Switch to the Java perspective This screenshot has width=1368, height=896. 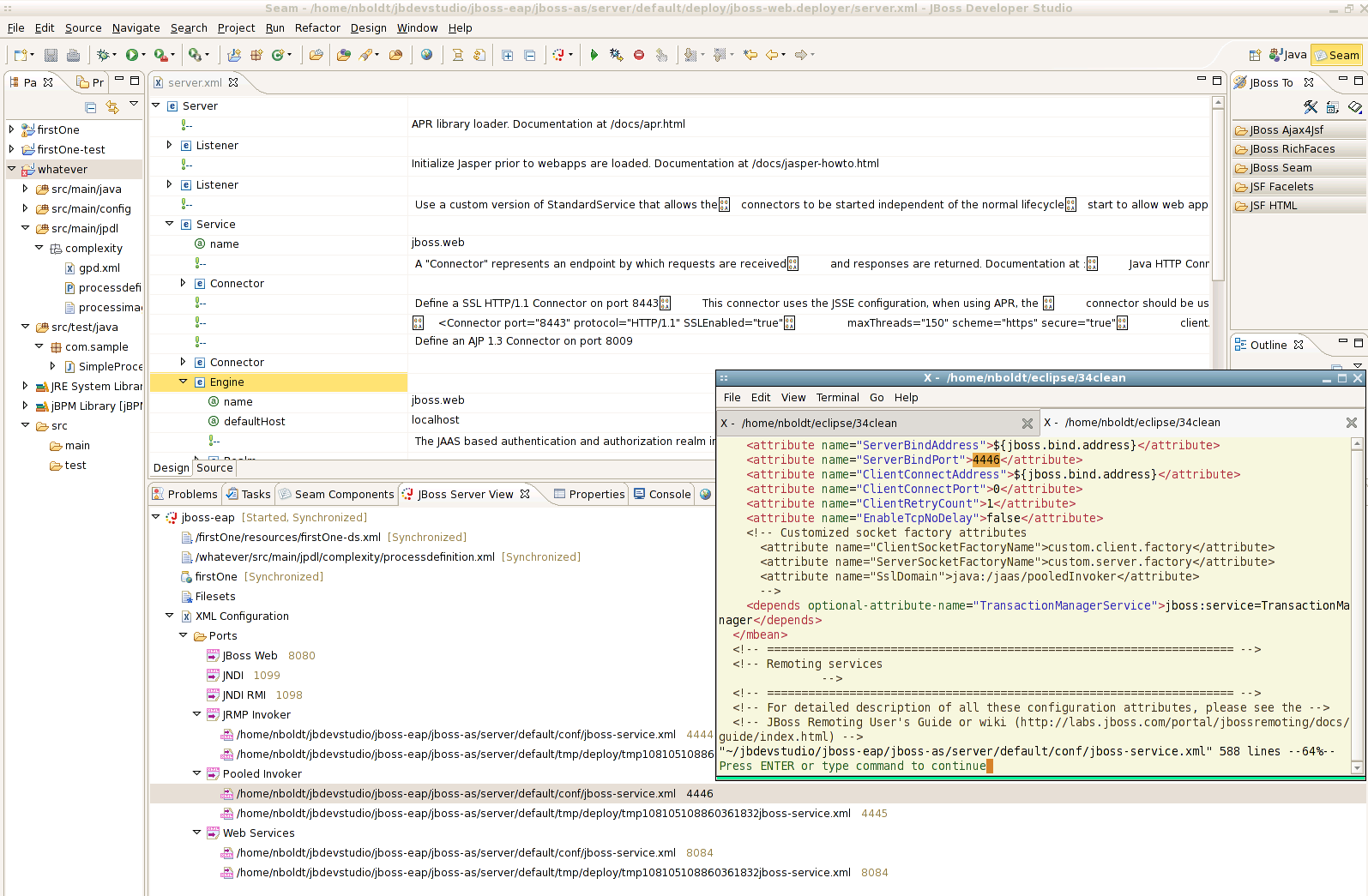coord(1288,55)
